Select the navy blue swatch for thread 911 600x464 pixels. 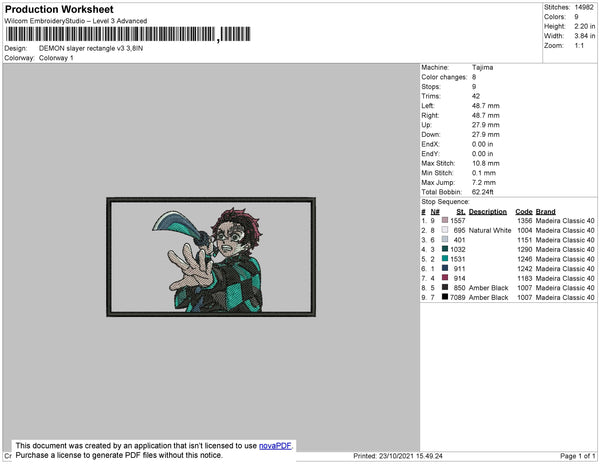coord(445,268)
